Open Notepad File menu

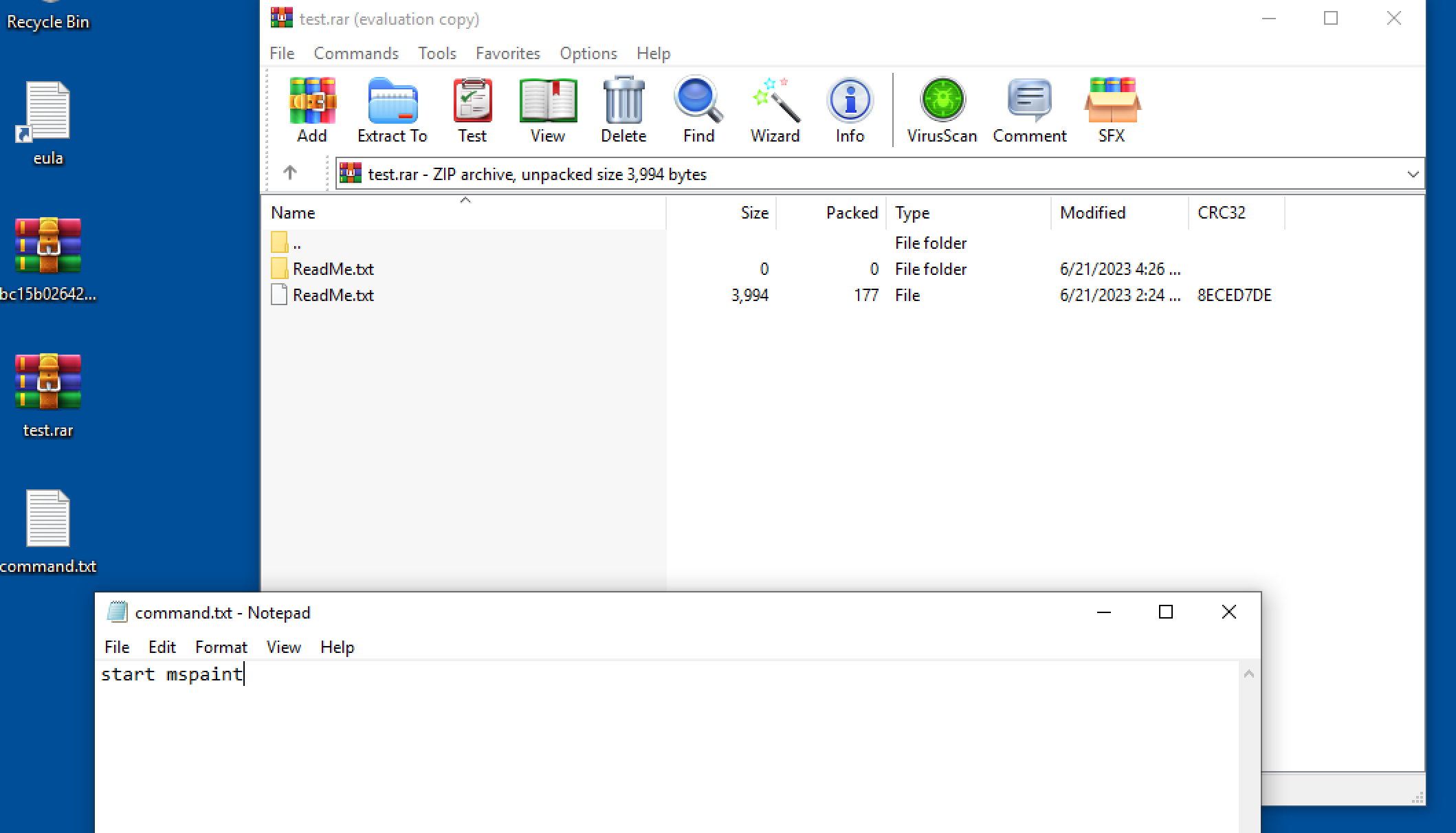(117, 647)
